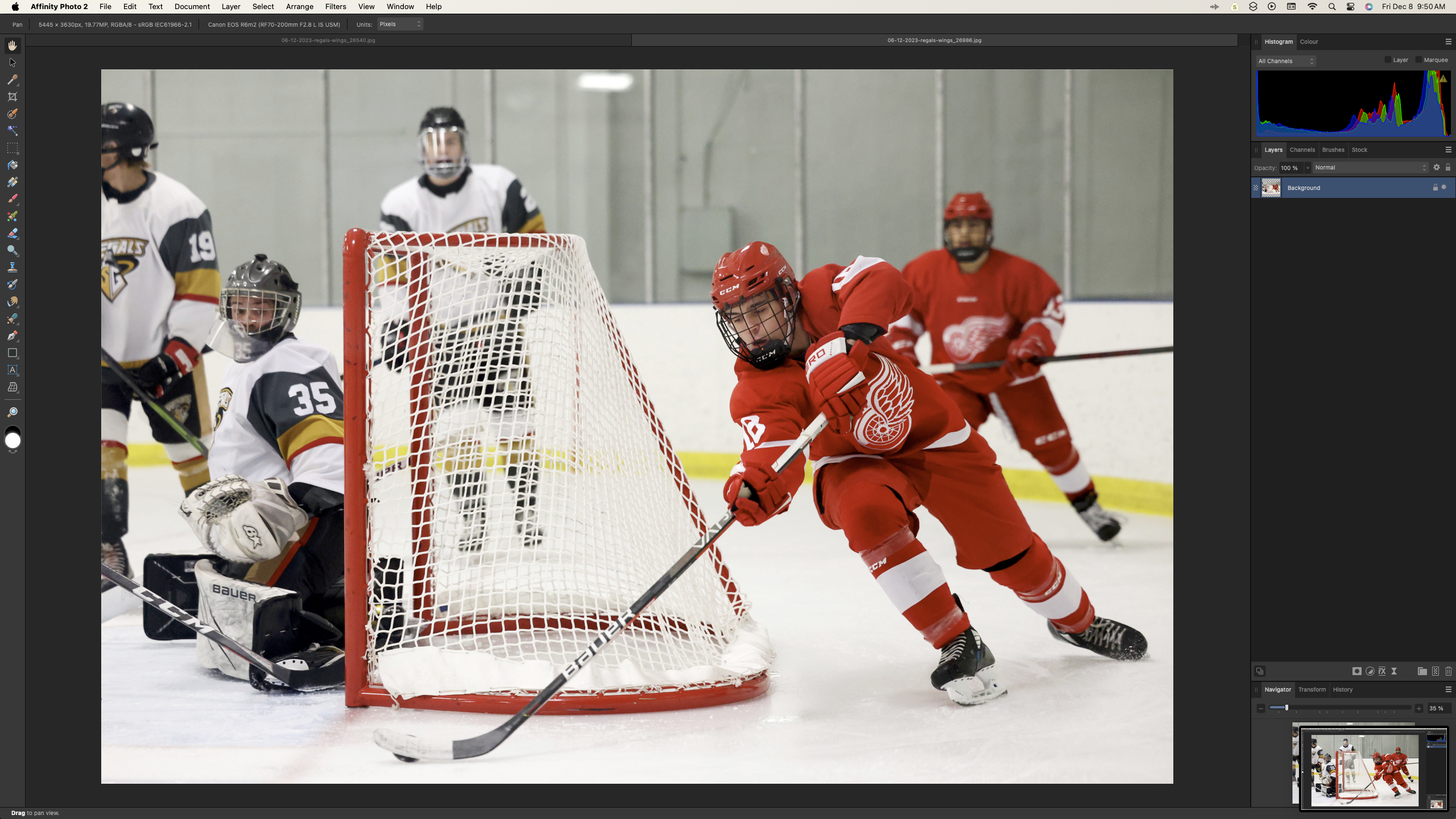Toggle the Background layer lock icon

(x=1435, y=187)
